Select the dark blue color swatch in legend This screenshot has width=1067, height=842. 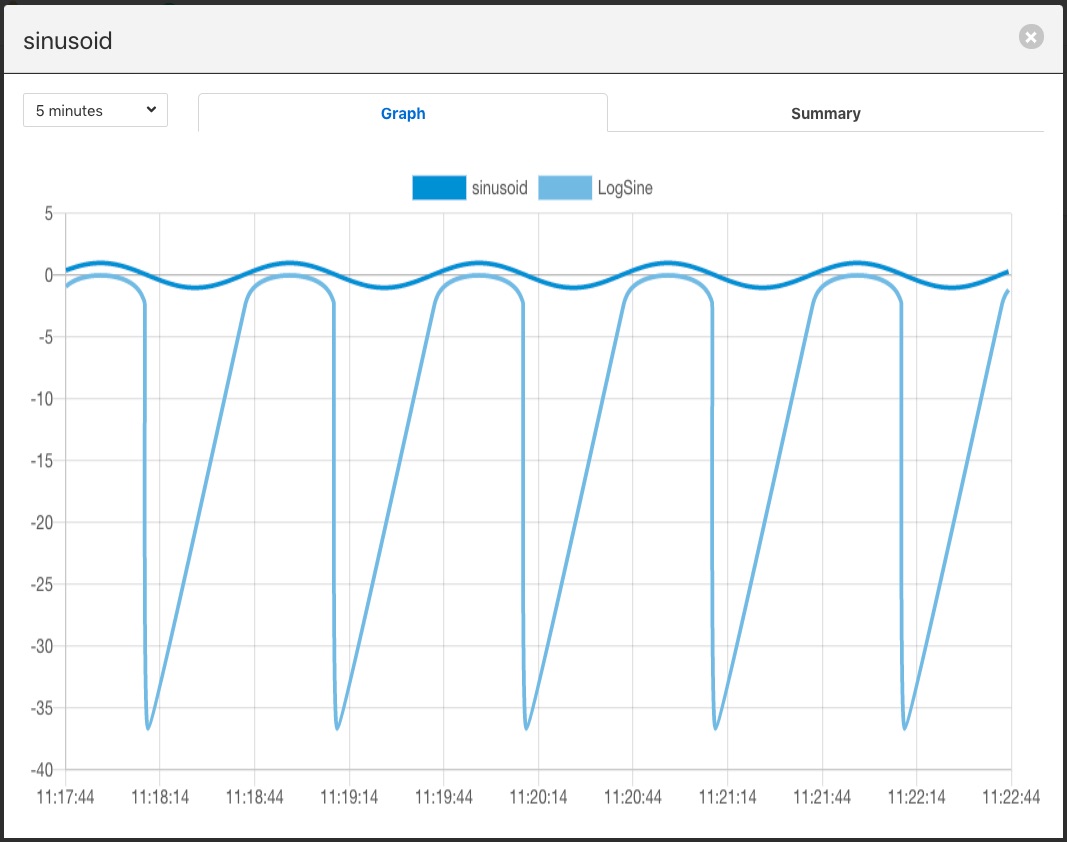438,187
